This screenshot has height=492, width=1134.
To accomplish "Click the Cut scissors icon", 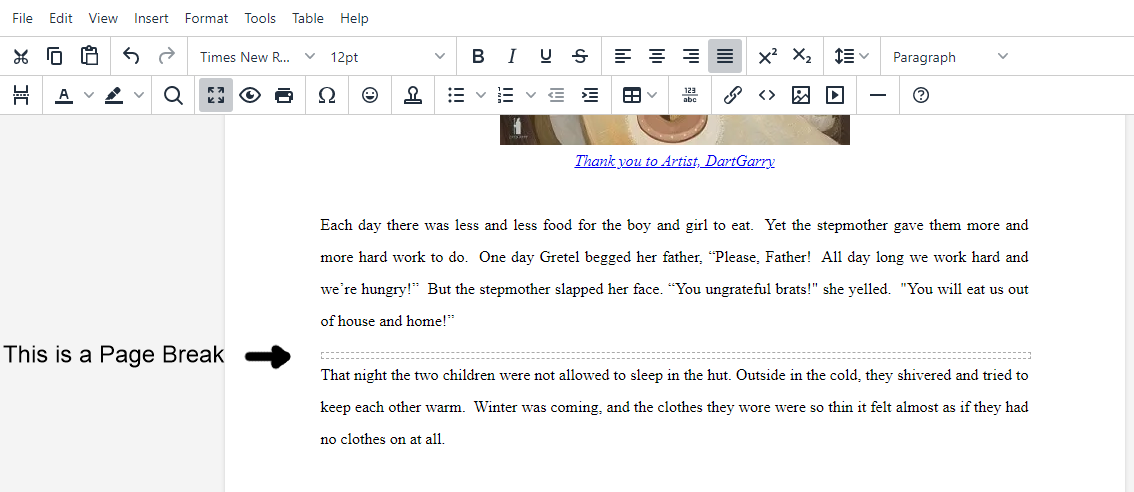I will coord(21,56).
